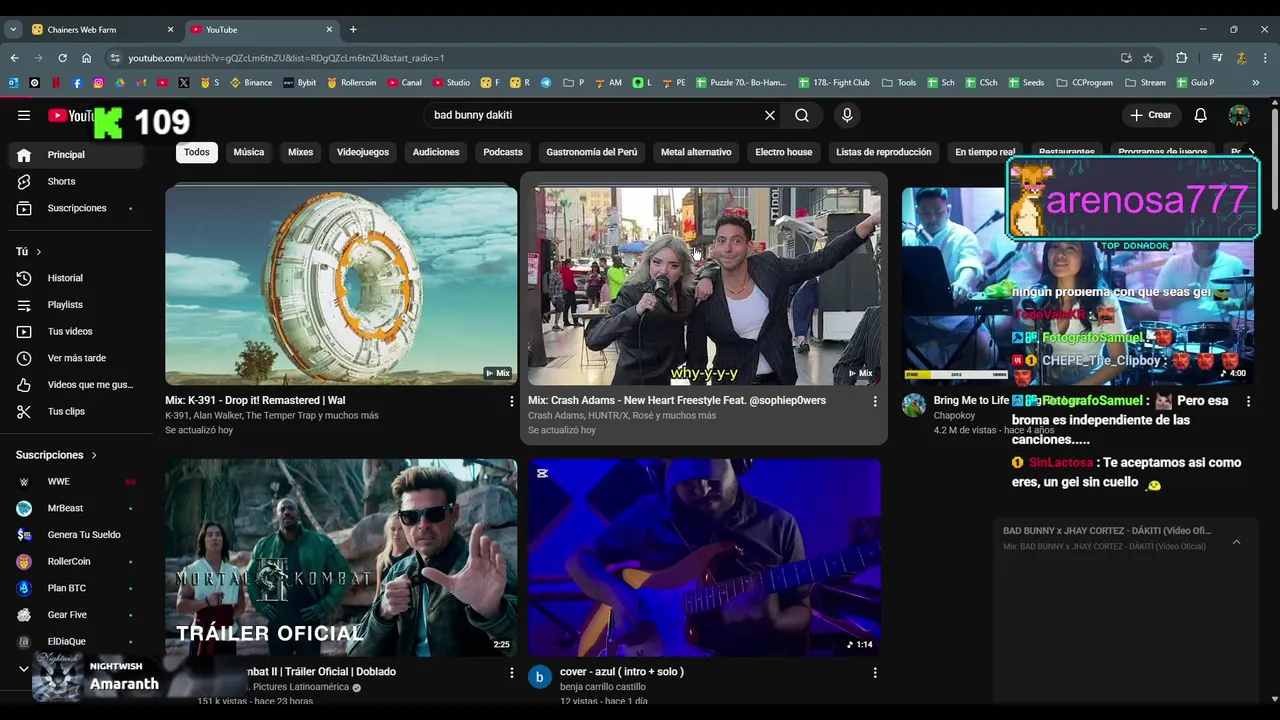This screenshot has width=1280, height=720.
Task: Open options for Bring Me to Life video
Action: (x=1248, y=401)
